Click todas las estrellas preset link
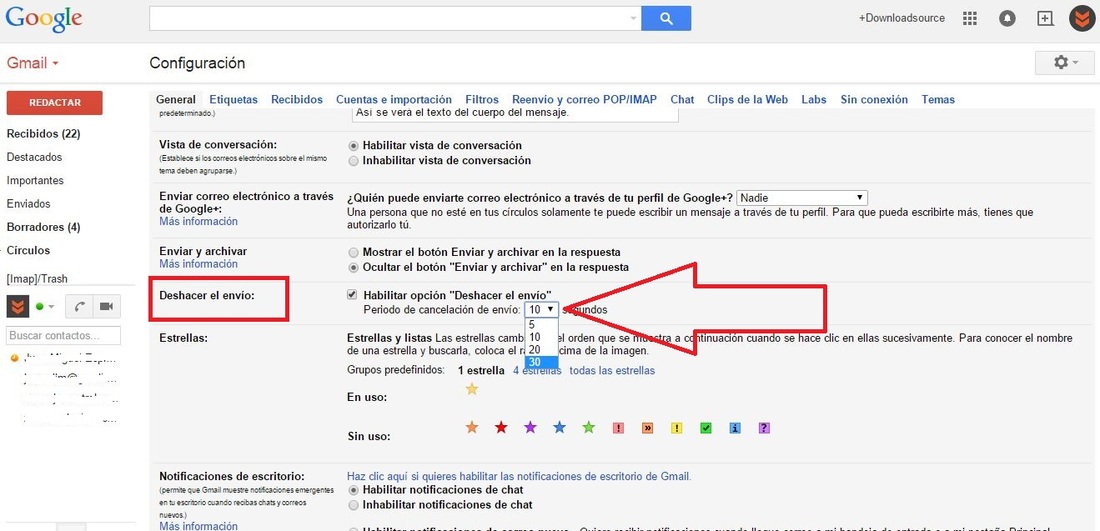The height and width of the screenshot is (531, 1100). tap(612, 370)
